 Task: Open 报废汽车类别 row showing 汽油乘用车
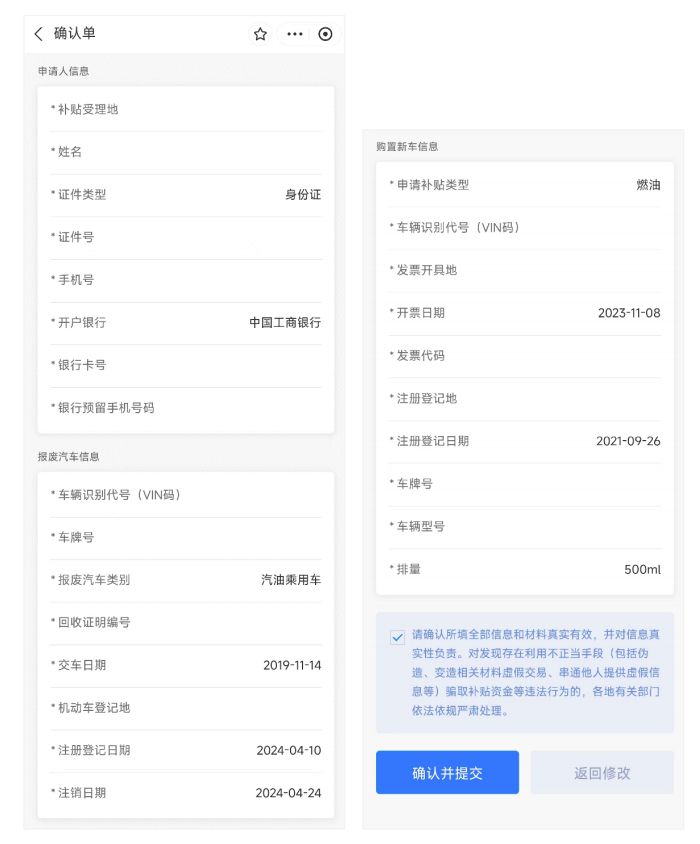[185, 580]
